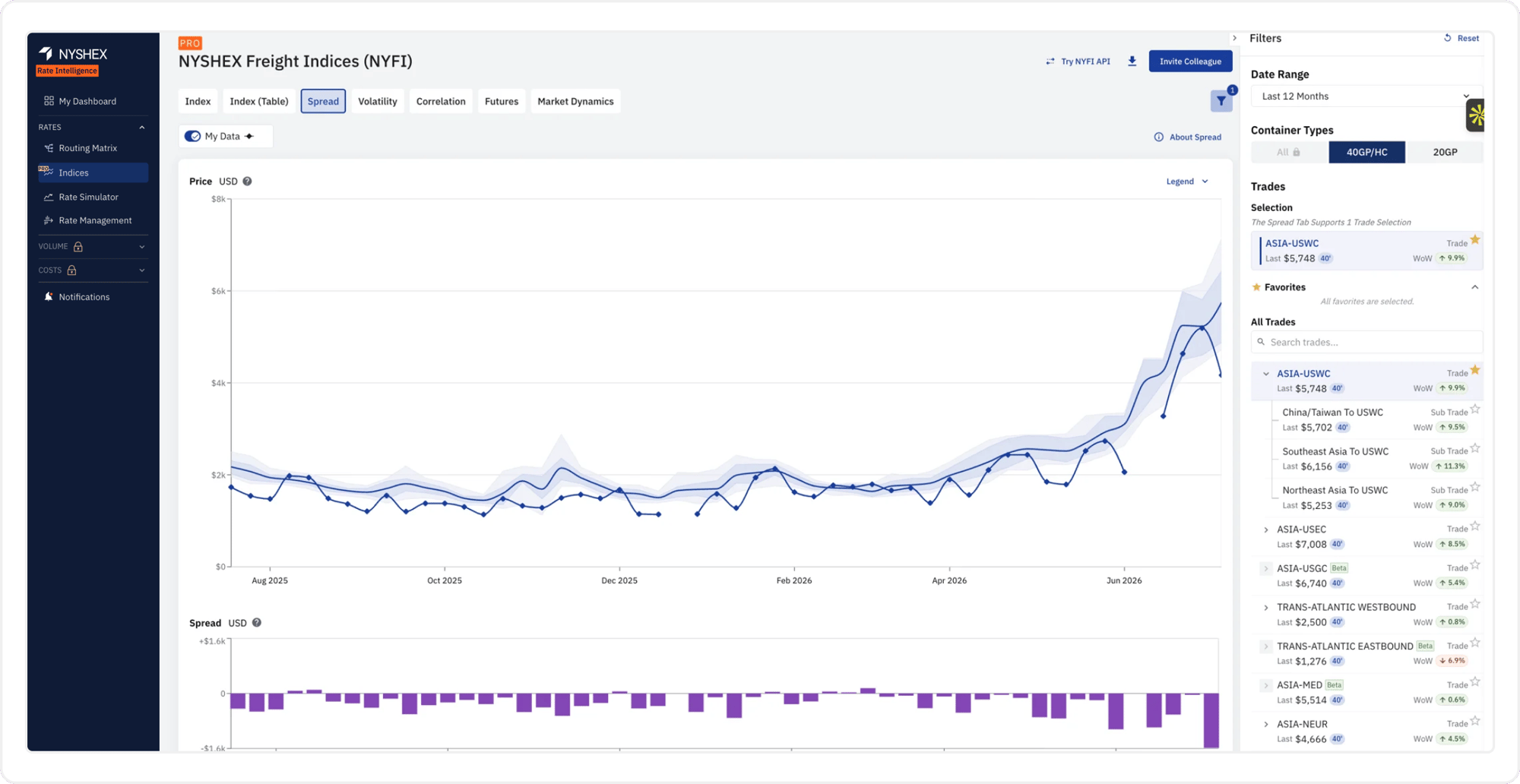
Task: Click the Reset filters icon
Action: [x=1448, y=38]
